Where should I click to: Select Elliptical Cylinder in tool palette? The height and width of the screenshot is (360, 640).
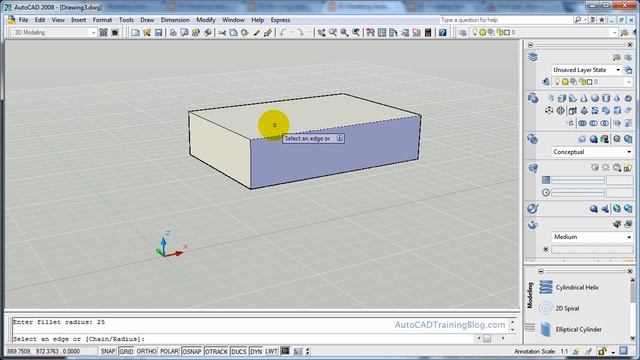578,329
